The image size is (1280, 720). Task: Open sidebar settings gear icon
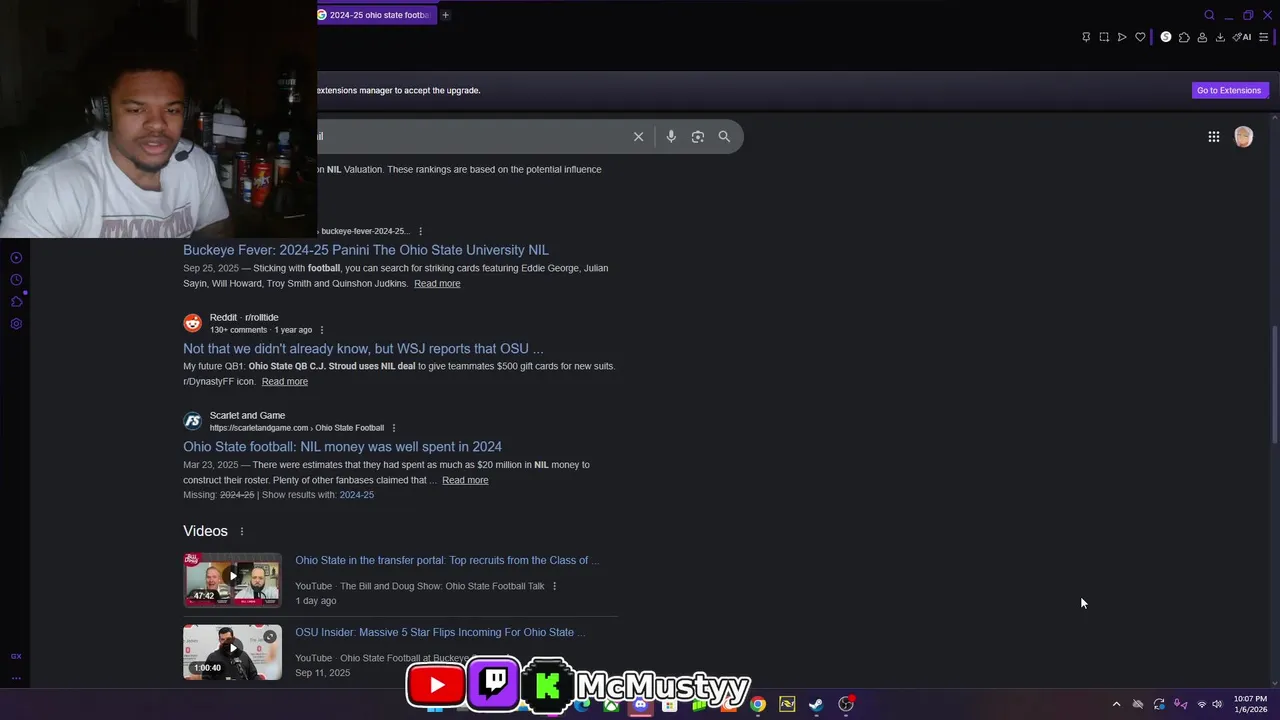[16, 324]
